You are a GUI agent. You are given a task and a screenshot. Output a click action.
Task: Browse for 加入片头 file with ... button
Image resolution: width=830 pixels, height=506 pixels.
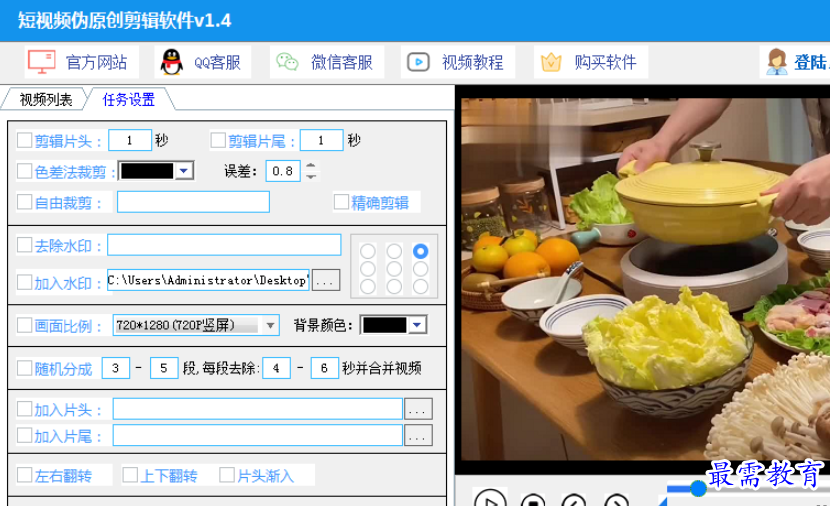418,409
